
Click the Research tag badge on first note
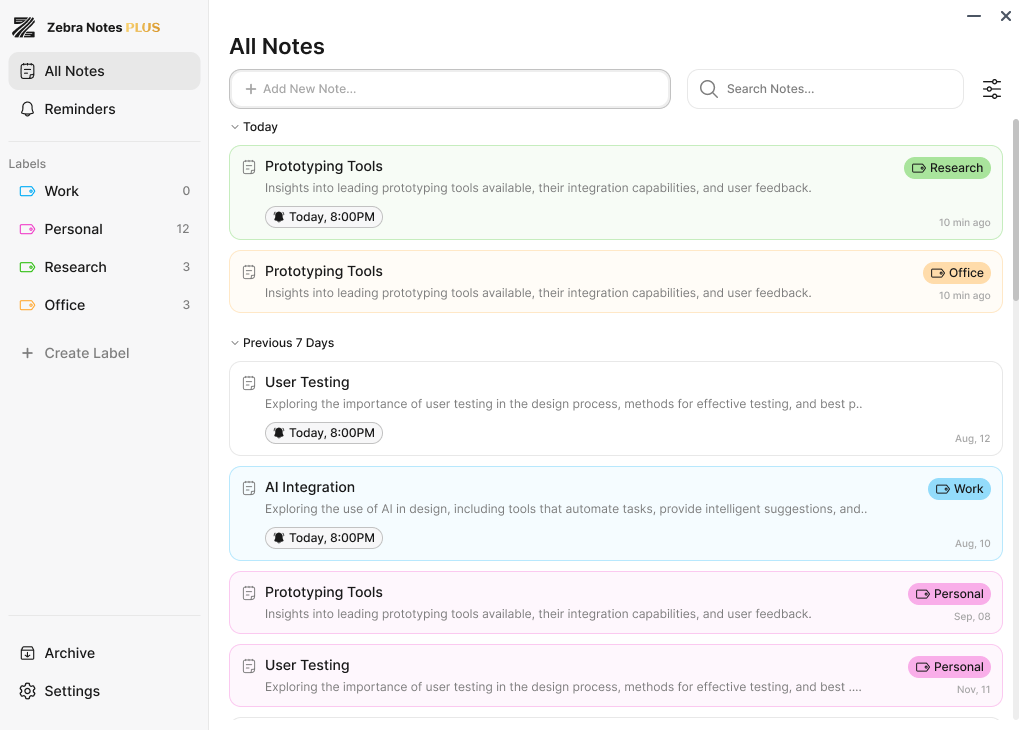point(947,168)
